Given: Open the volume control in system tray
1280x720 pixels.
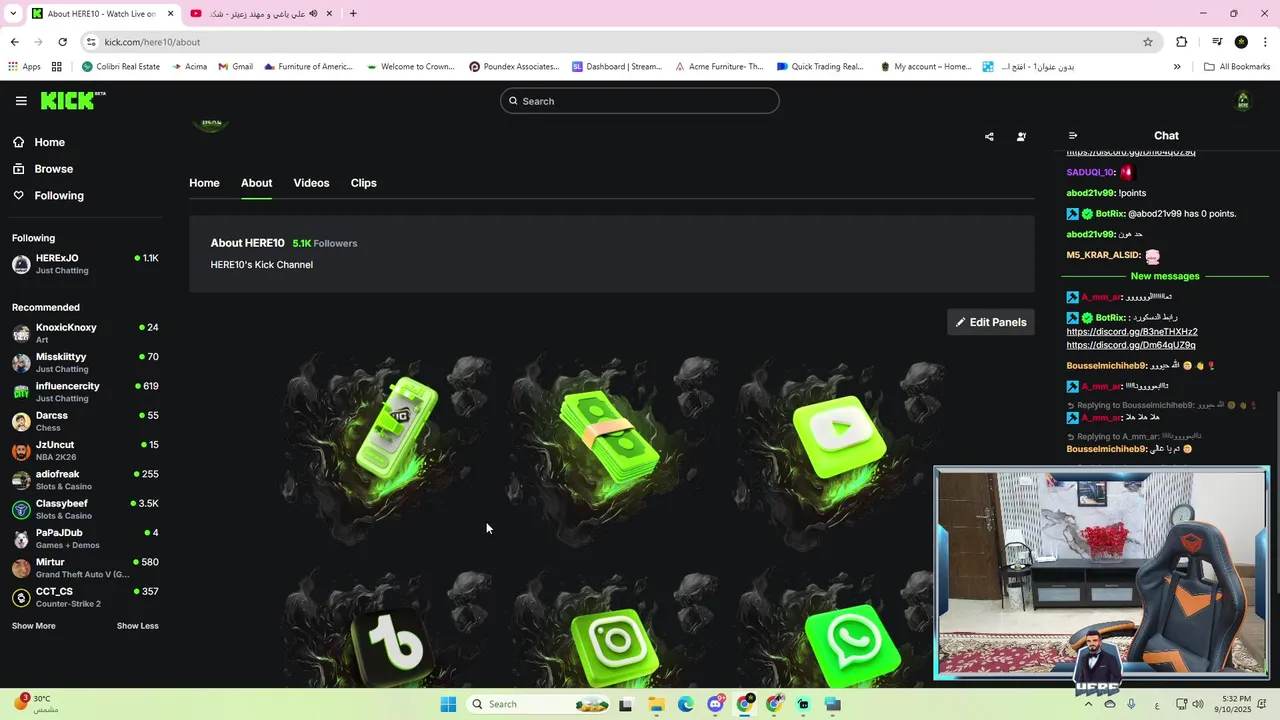Looking at the screenshot, I should tap(1198, 705).
